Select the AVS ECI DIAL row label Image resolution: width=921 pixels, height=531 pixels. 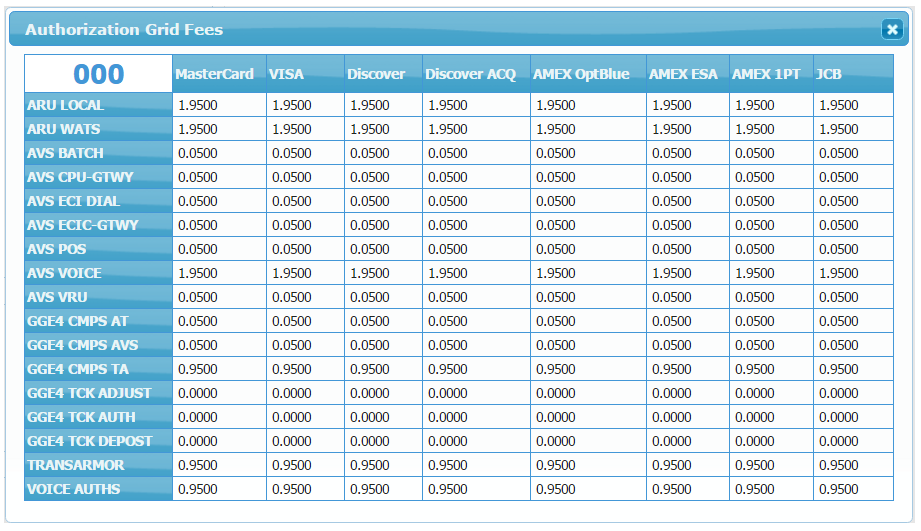click(99, 201)
